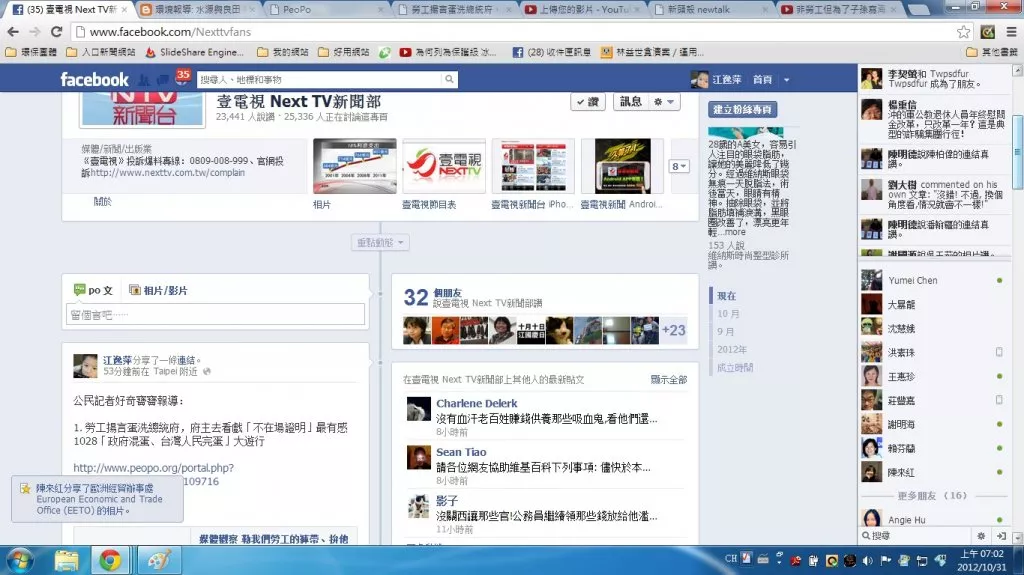Open the 壹電視新聞台 iPhone app thumbnail
Screen dimensions: 1024x575
(x=533, y=166)
